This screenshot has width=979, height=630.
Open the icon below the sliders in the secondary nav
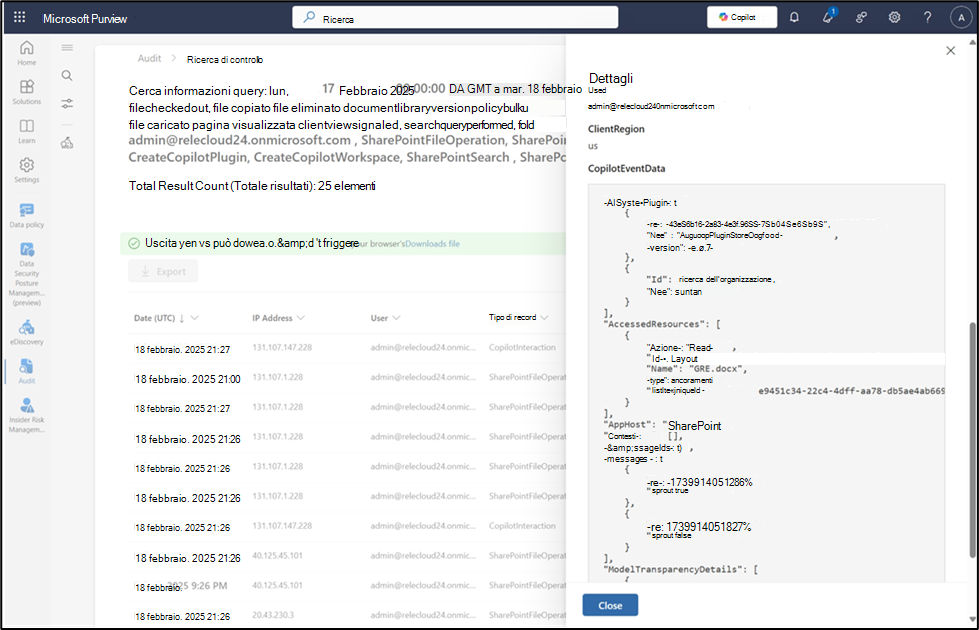[x=67, y=143]
